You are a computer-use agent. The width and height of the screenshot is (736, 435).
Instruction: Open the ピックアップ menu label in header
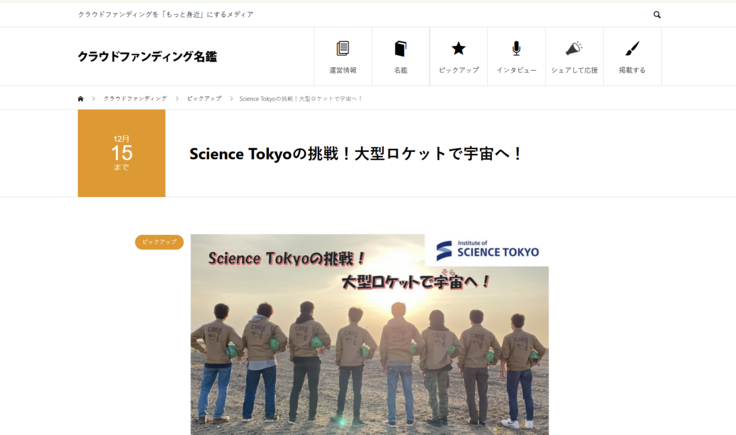pyautogui.click(x=459, y=70)
